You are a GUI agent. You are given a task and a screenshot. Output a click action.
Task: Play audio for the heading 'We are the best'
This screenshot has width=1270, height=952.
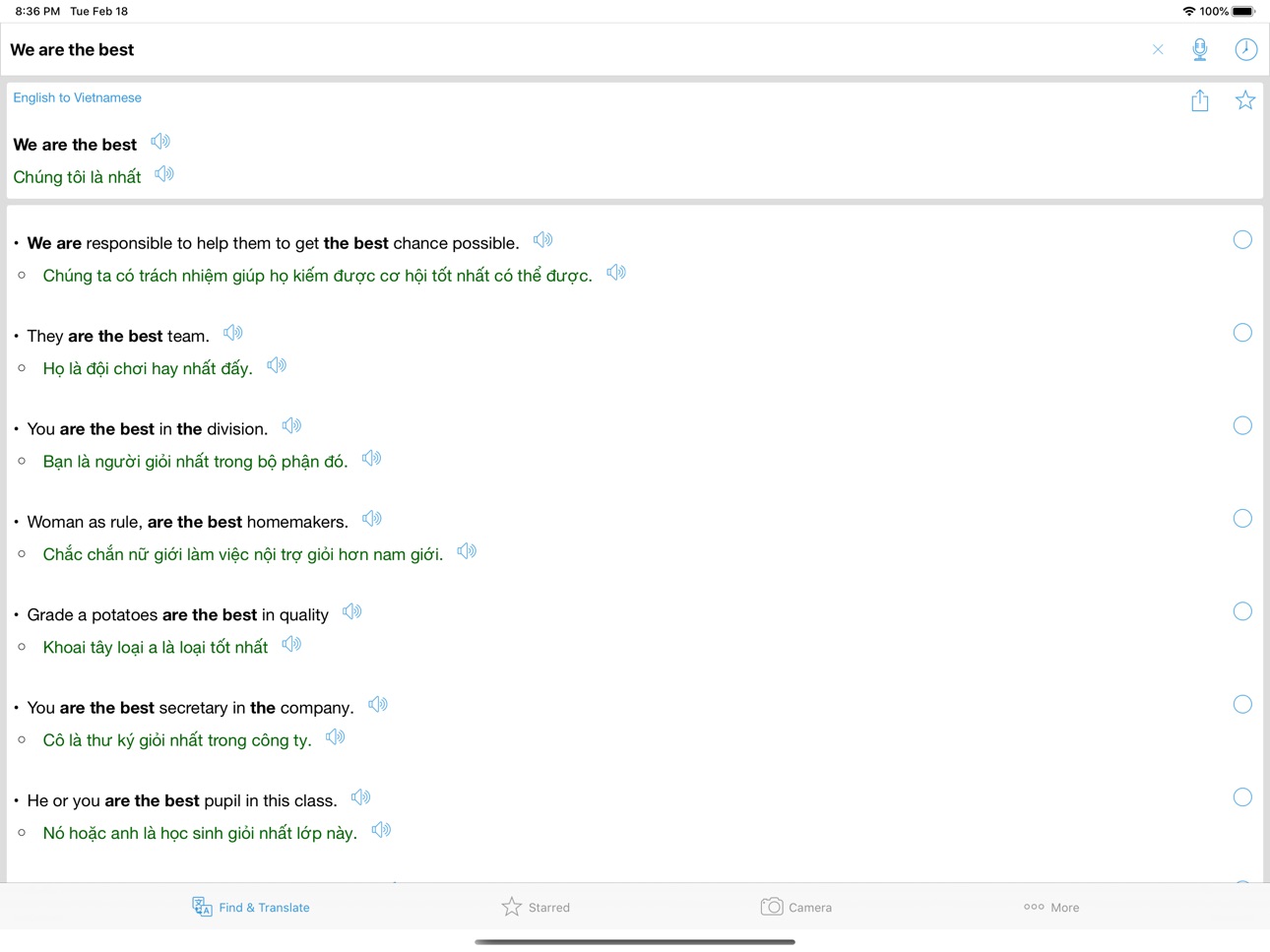click(160, 142)
